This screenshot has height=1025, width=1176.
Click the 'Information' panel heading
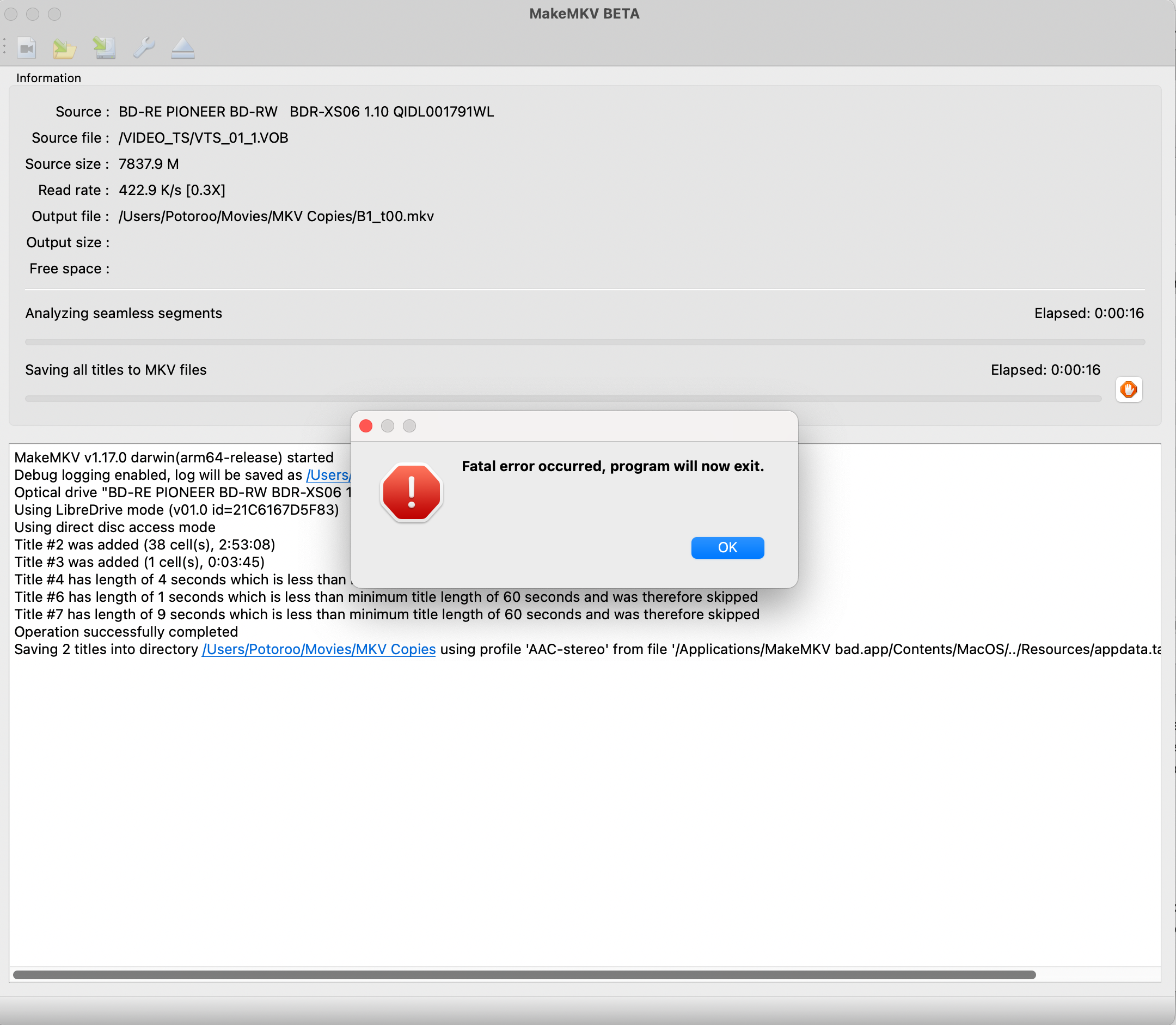click(x=48, y=78)
